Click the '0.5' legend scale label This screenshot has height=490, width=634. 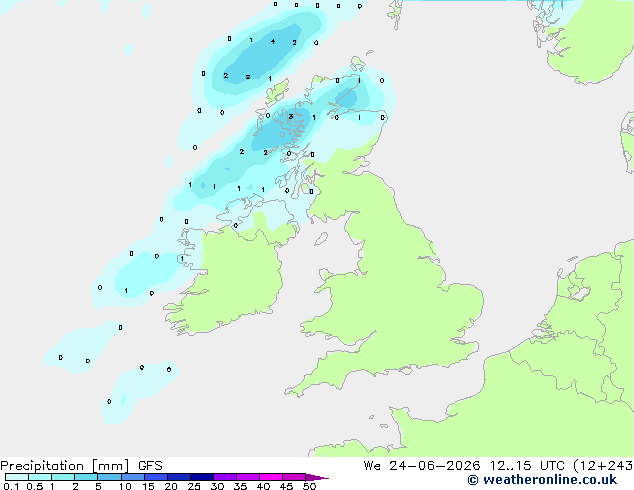pyautogui.click(x=35, y=486)
